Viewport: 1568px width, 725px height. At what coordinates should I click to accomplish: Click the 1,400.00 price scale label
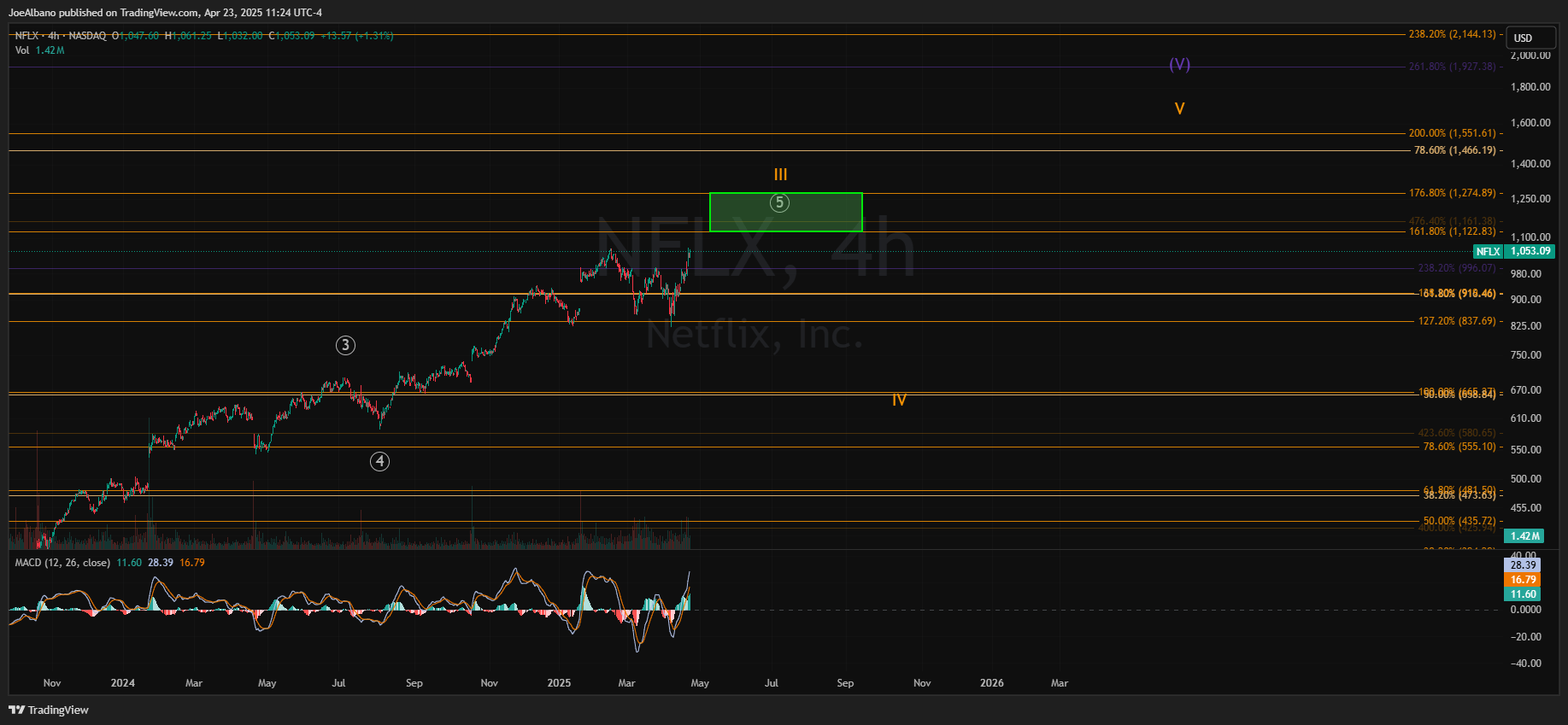(x=1530, y=164)
